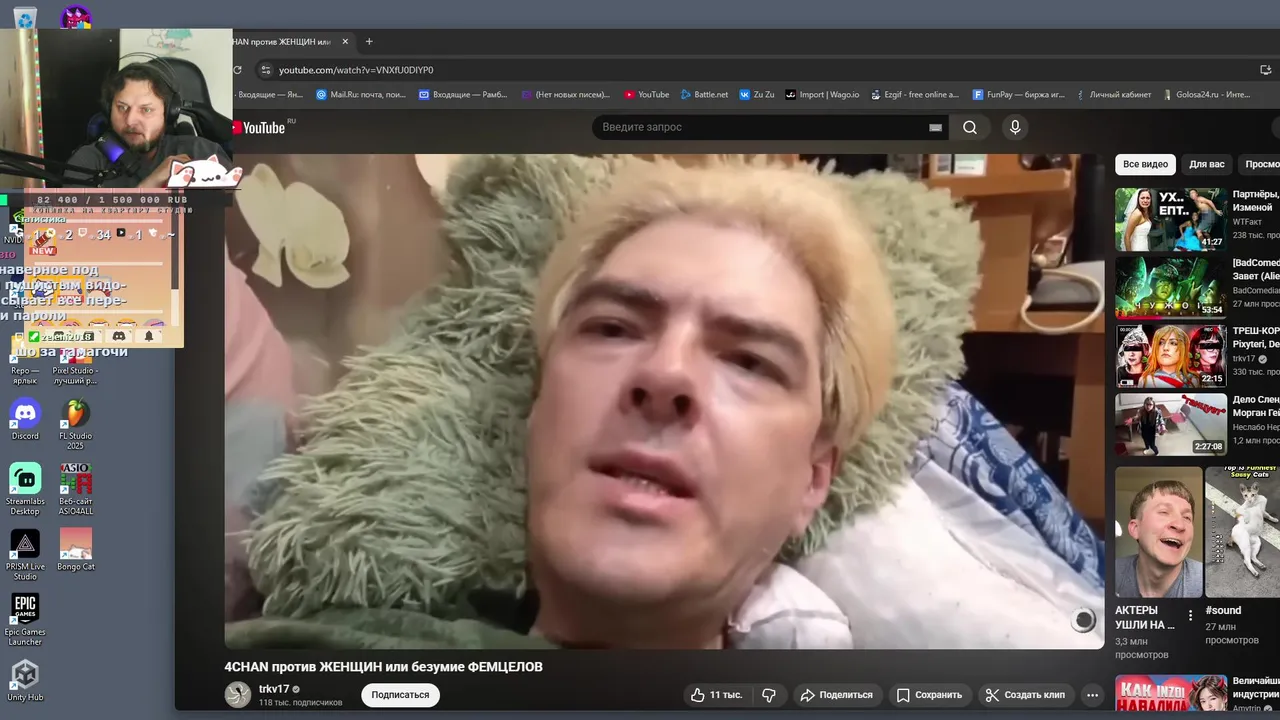The width and height of the screenshot is (1280, 720).
Task: Open the Ezgif bookmark
Action: (914, 95)
